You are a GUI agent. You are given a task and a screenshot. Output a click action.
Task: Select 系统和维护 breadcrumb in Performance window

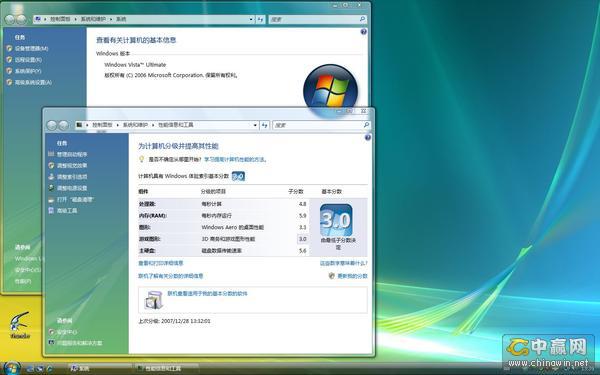point(135,125)
